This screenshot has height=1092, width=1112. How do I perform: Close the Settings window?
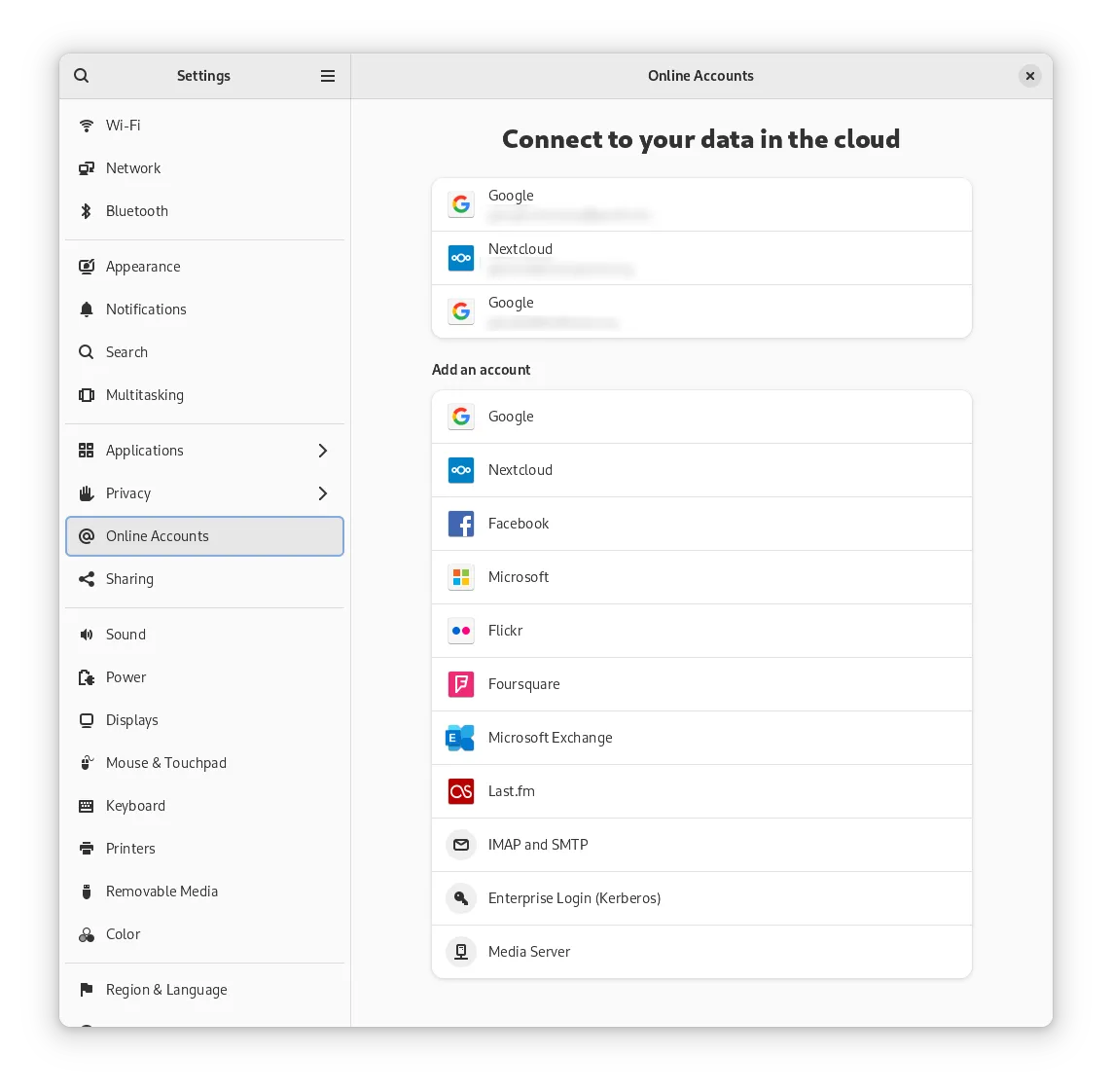[1029, 76]
